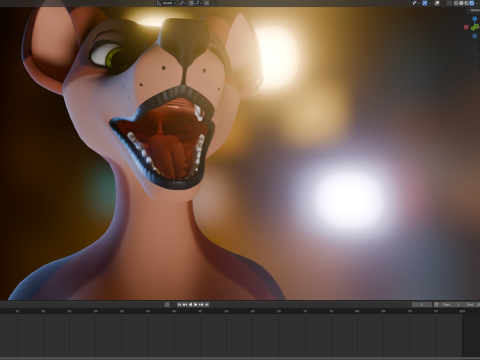Open the overlays options dropdown arrow
480x360 pixels.
442,3
